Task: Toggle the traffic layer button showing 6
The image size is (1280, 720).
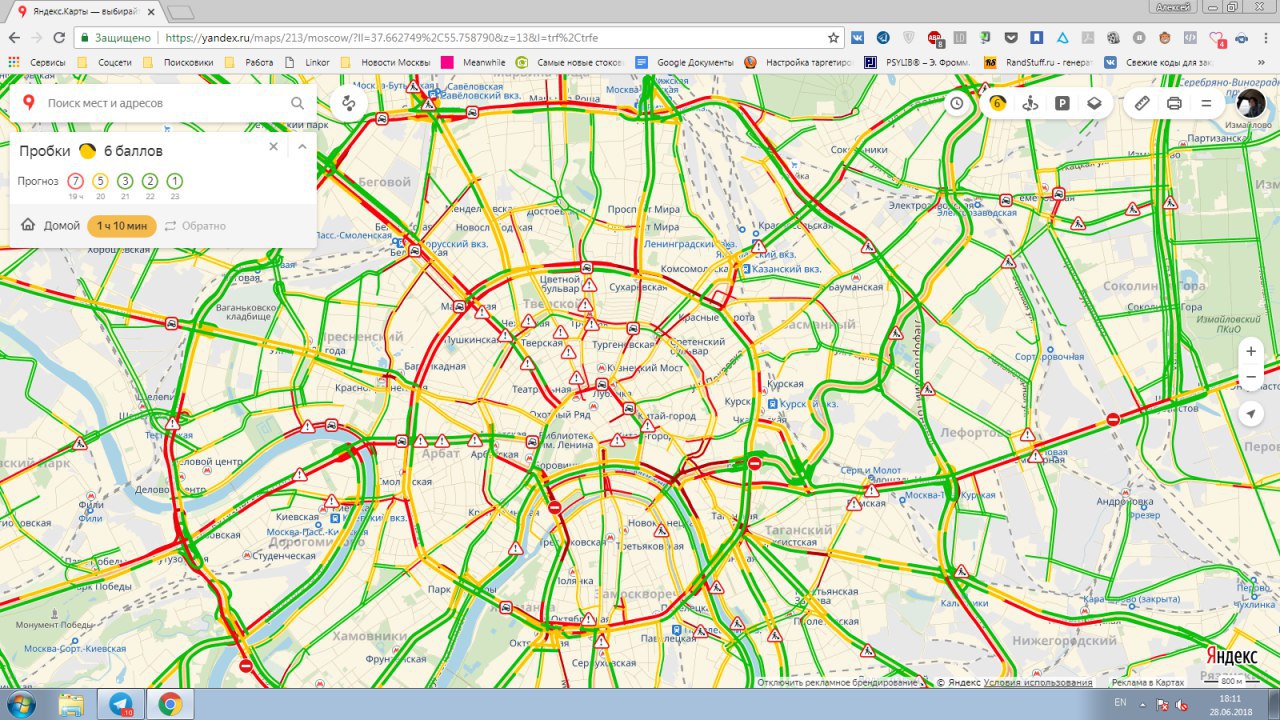Action: pyautogui.click(x=997, y=103)
